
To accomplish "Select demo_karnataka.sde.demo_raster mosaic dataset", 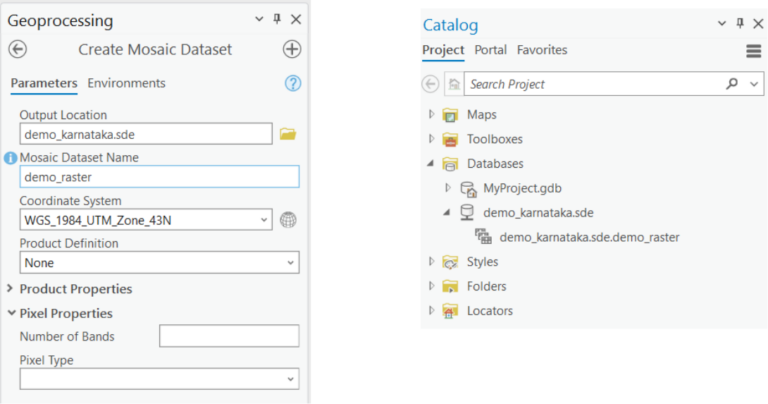I will (588, 237).
